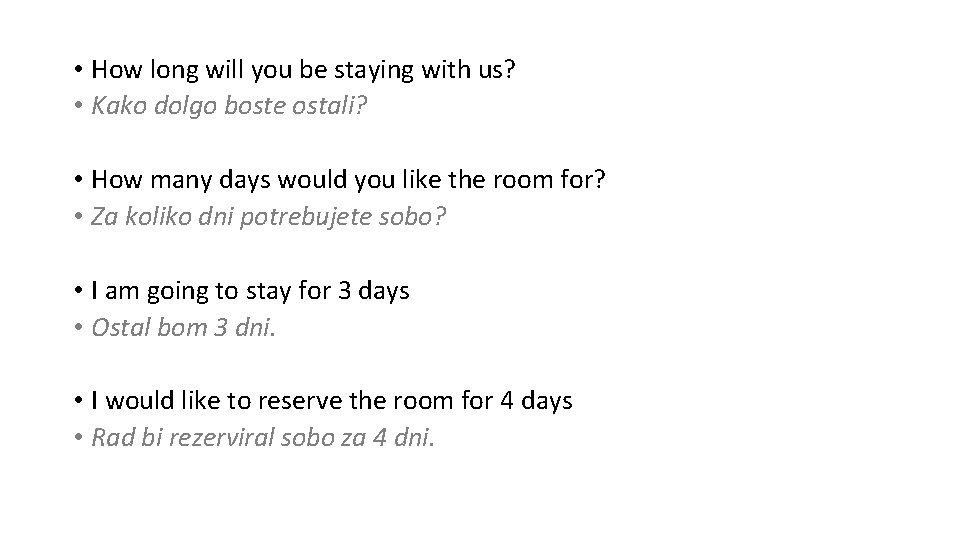Click the bullet point before "Kako dolgo boste ostali?"
960x540 pixels.
click(x=77, y=106)
